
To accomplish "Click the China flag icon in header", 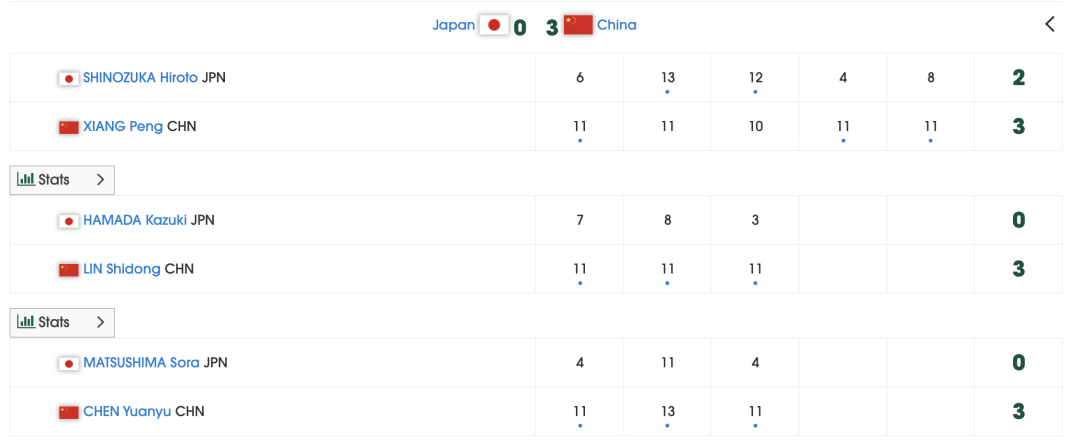I will click(578, 25).
